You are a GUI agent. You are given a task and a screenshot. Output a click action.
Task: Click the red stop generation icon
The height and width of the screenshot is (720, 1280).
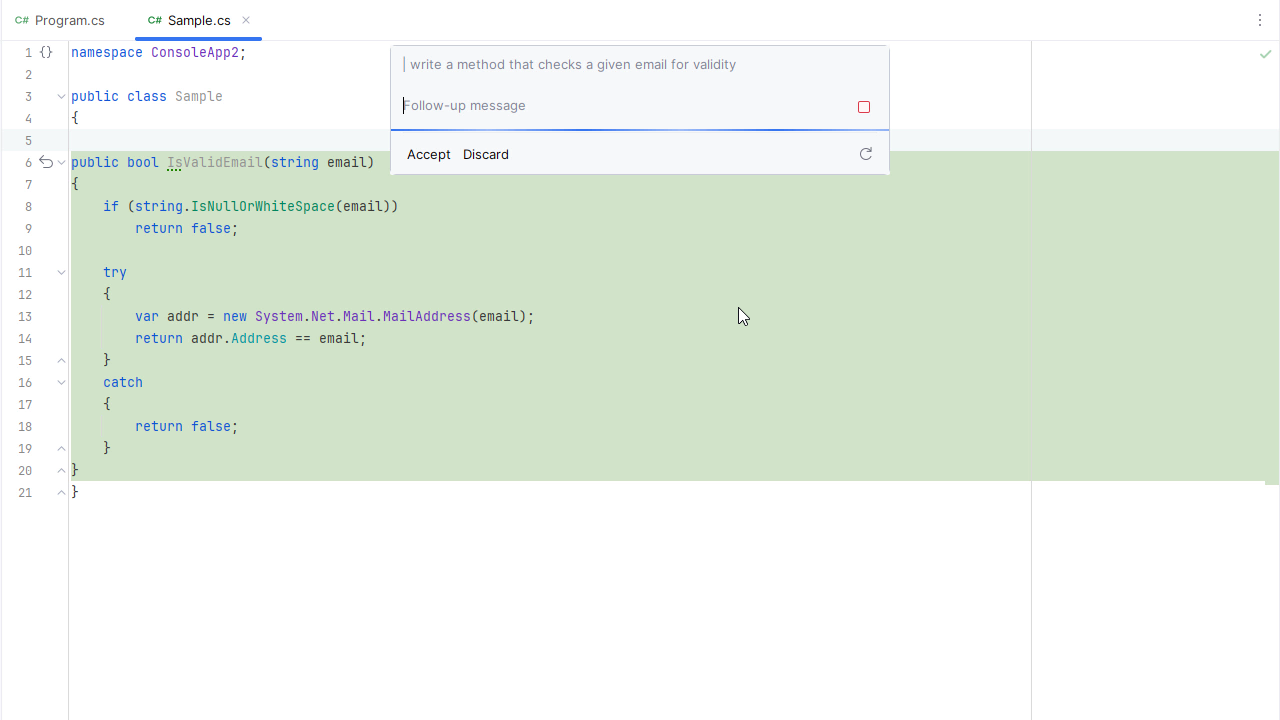click(x=864, y=107)
